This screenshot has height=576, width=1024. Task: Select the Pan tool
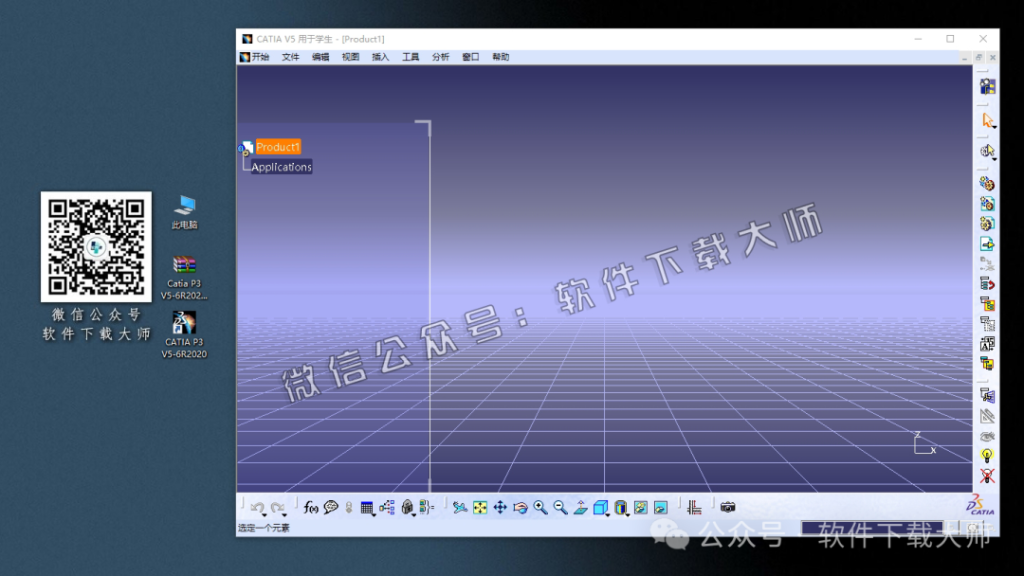click(x=499, y=508)
